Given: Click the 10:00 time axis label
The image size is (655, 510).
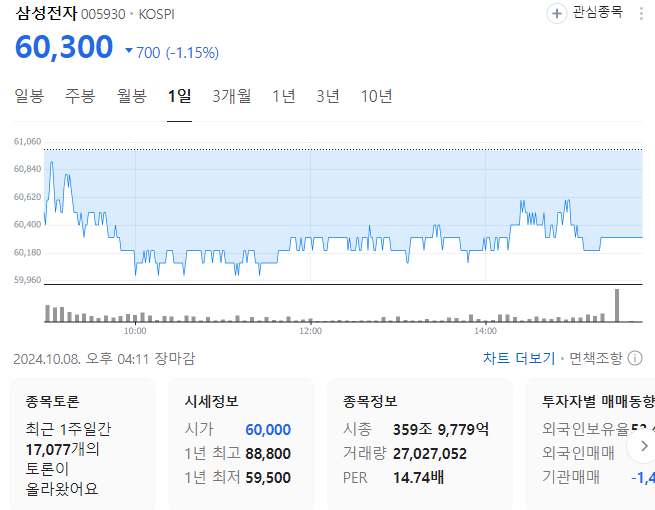Looking at the screenshot, I should tap(135, 331).
